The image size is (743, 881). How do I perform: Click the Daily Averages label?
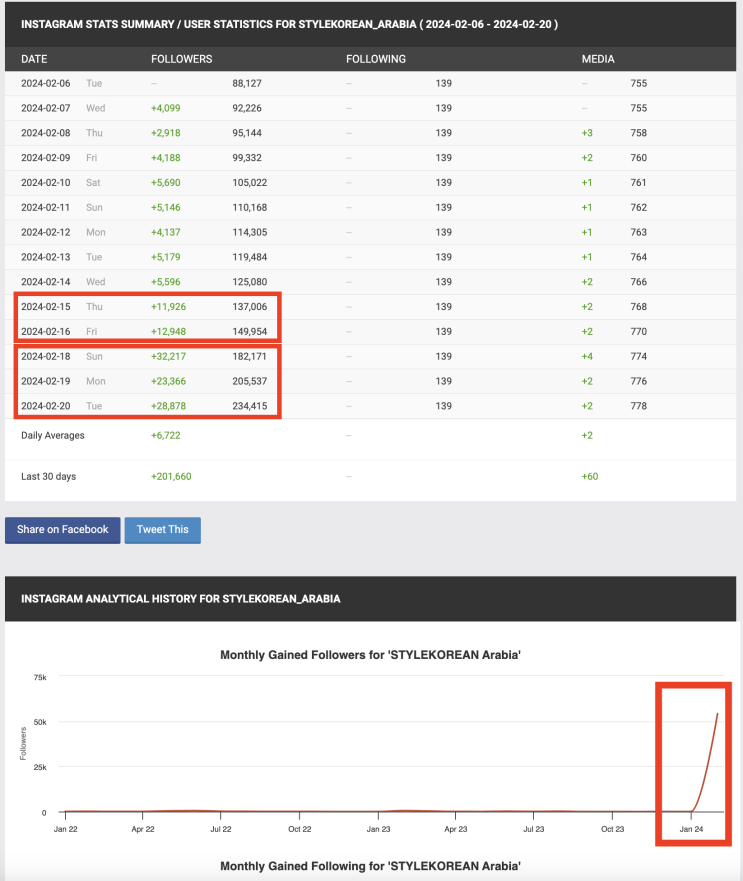tap(53, 435)
